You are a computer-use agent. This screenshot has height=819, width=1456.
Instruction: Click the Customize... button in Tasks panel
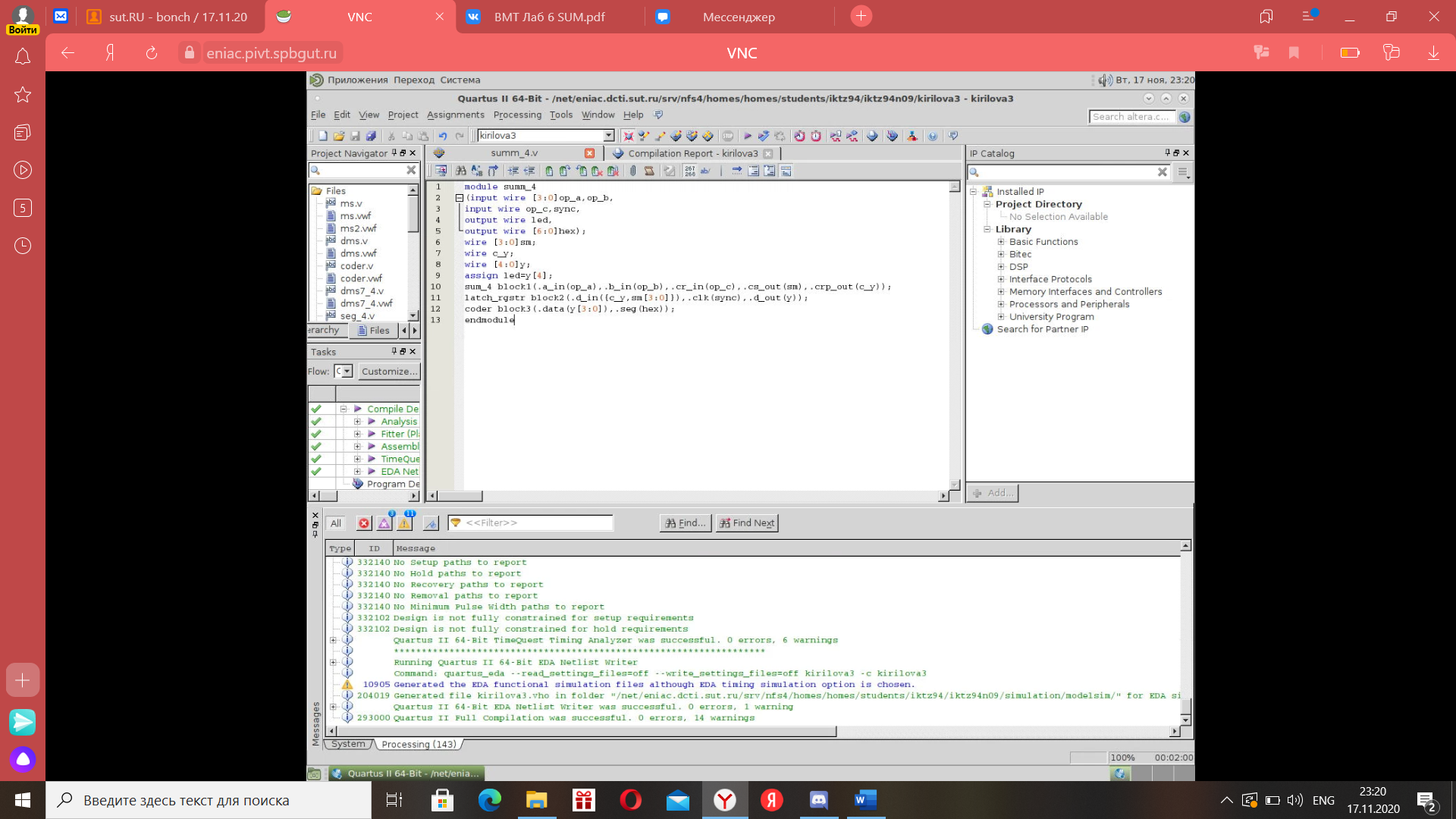click(x=389, y=372)
